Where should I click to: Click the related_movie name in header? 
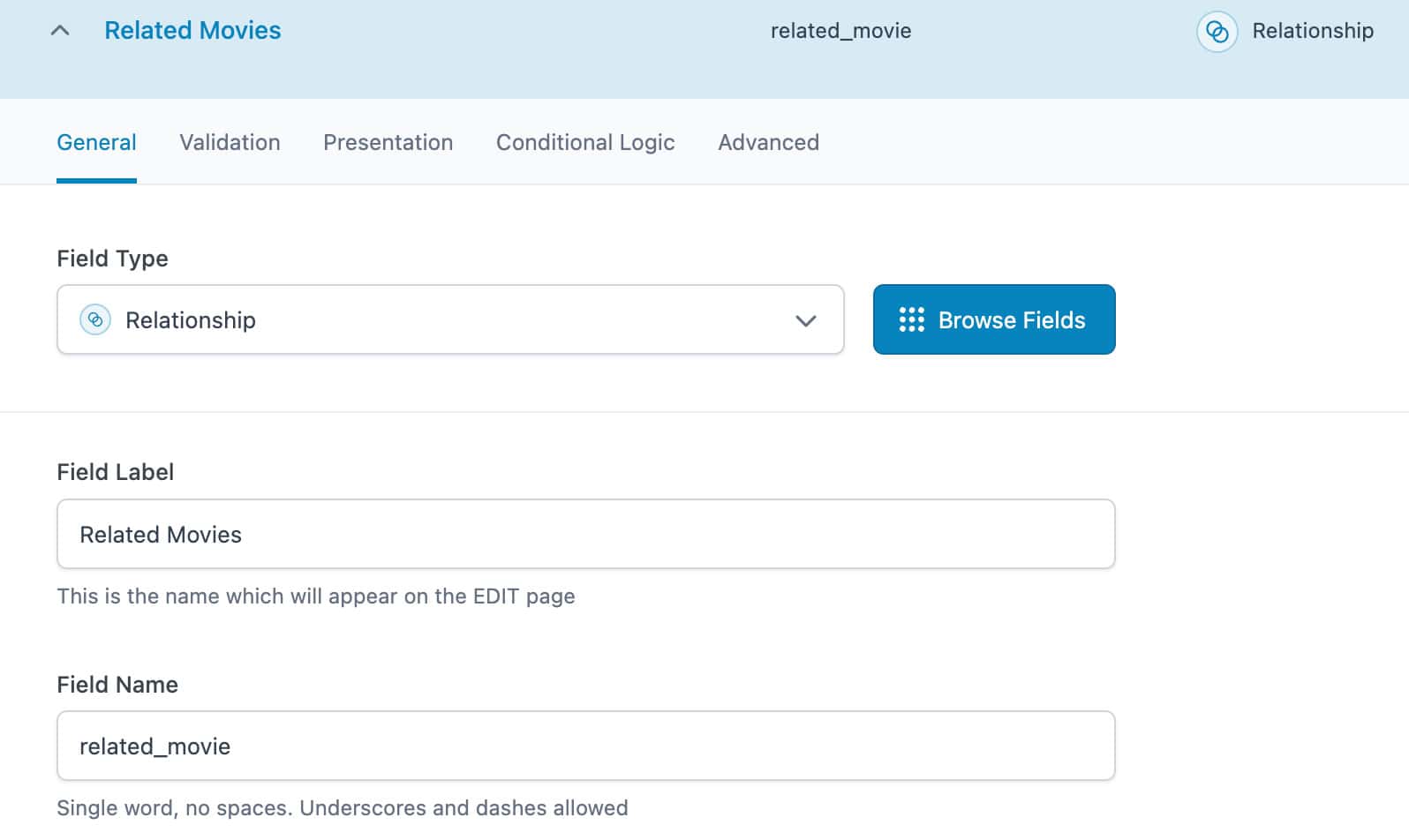[840, 31]
